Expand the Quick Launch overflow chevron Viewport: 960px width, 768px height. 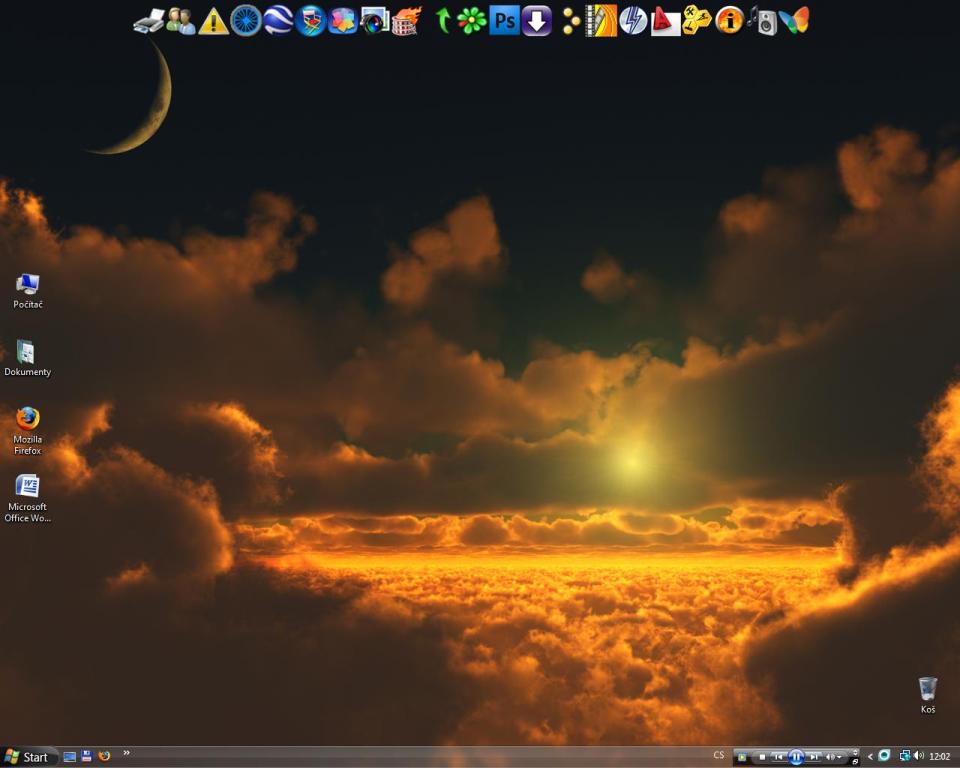point(127,753)
